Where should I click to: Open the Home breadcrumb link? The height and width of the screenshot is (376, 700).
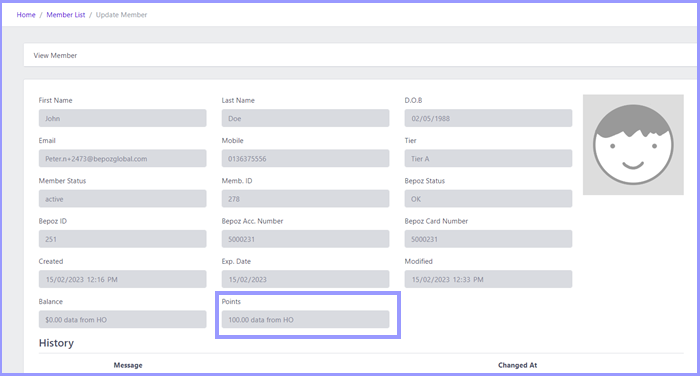[26, 15]
